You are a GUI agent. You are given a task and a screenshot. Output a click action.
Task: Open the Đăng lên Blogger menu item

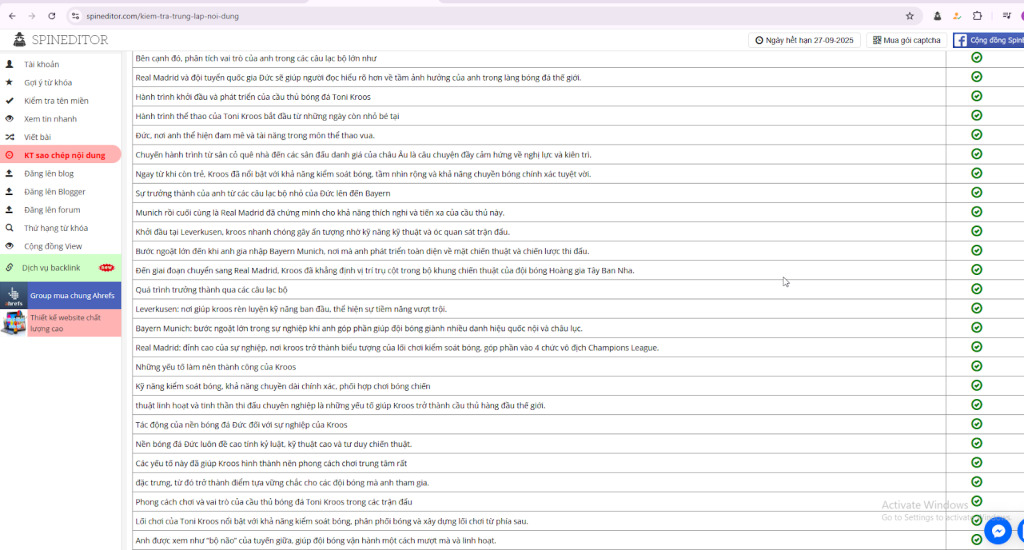click(55, 191)
